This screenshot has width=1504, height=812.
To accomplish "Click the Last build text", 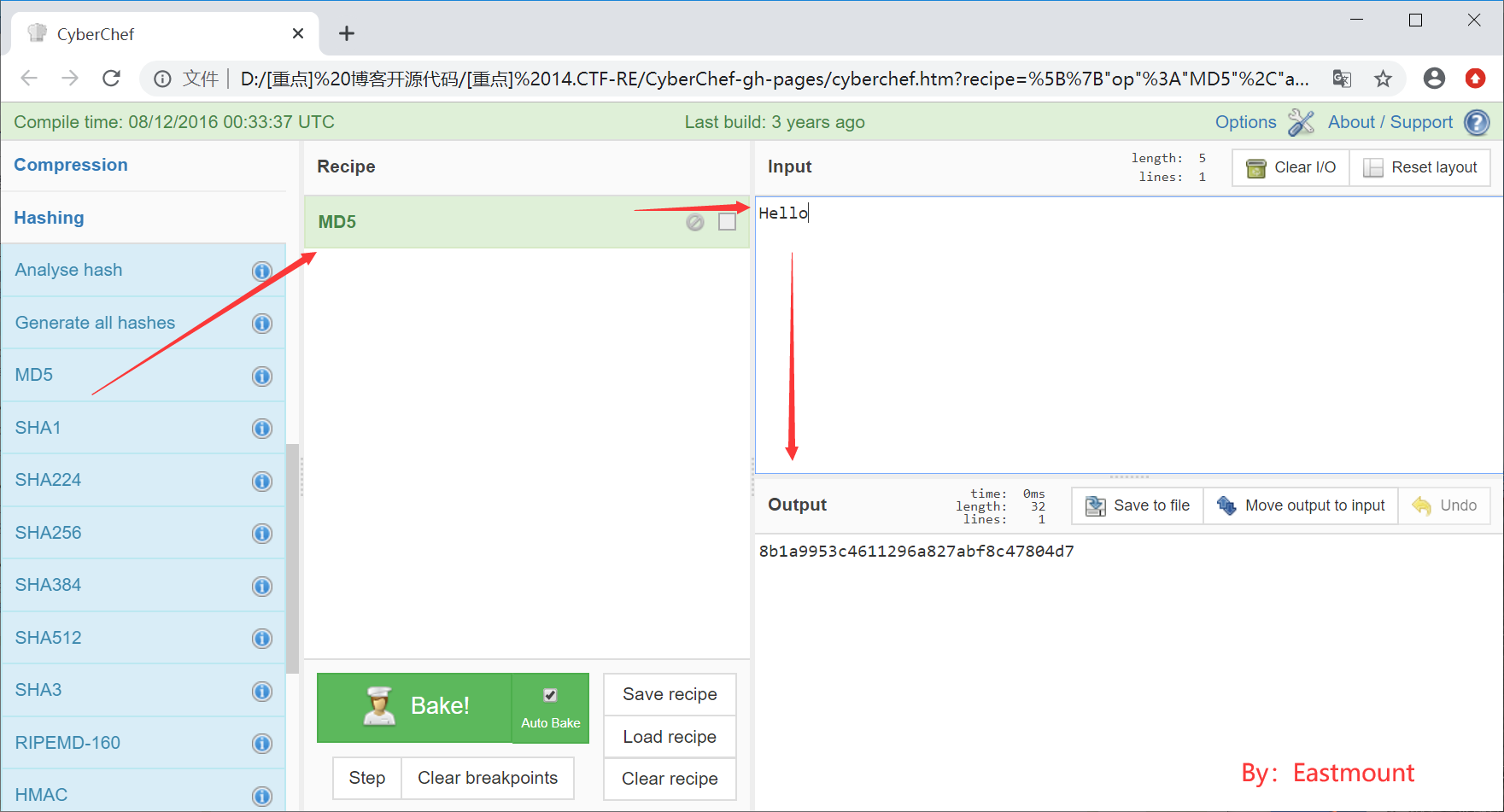I will (775, 122).
